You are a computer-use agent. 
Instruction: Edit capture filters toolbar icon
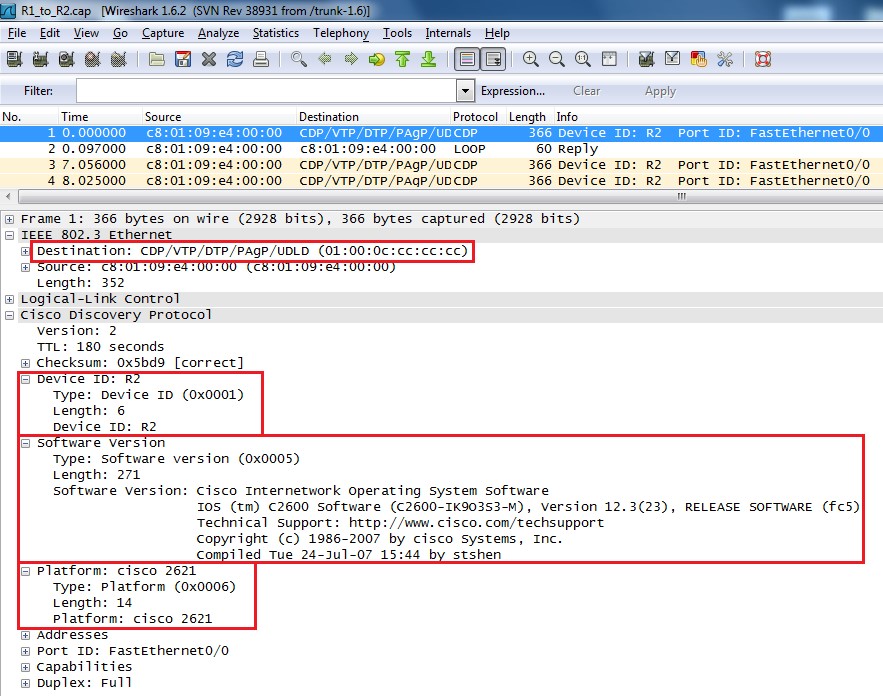click(x=646, y=59)
